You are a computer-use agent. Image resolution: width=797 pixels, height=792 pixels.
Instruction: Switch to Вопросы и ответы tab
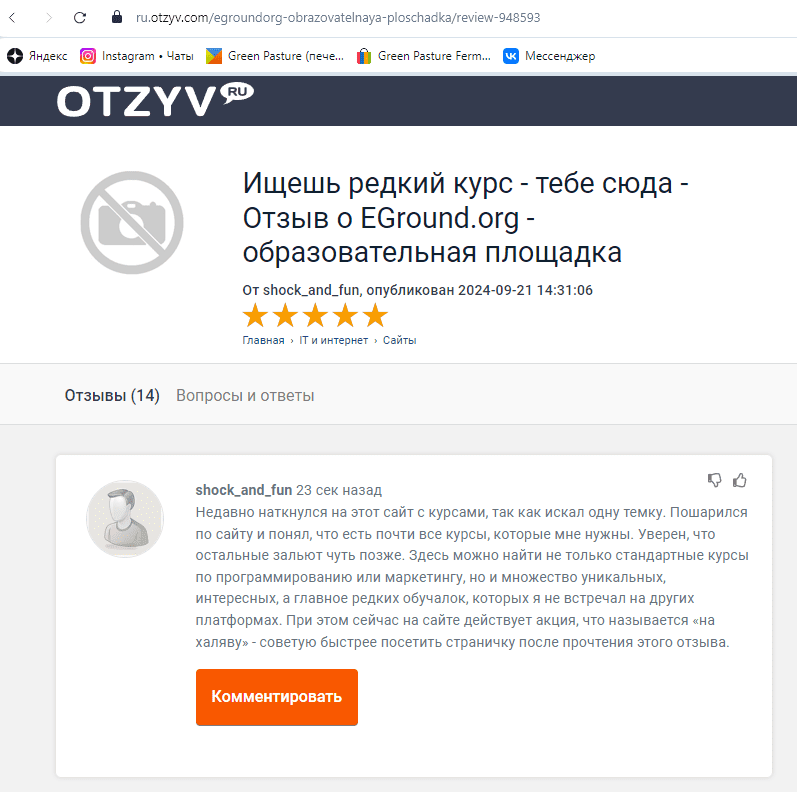point(245,395)
